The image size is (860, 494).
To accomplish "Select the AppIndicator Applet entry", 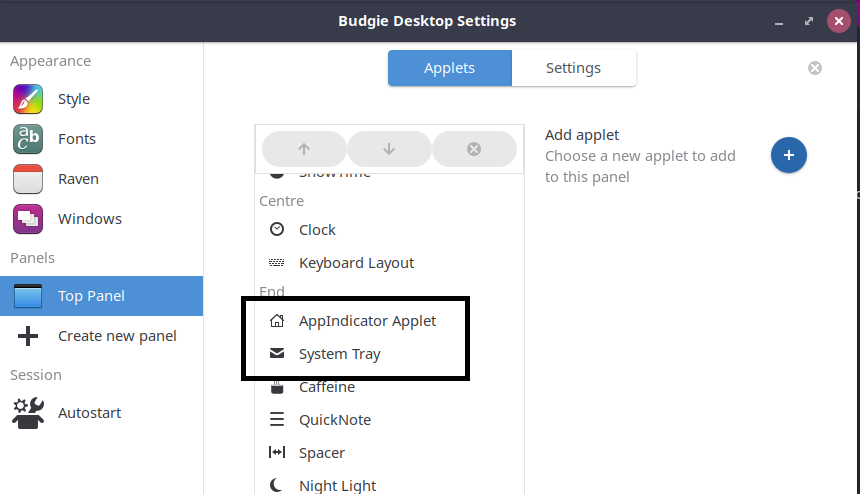I will [367, 321].
